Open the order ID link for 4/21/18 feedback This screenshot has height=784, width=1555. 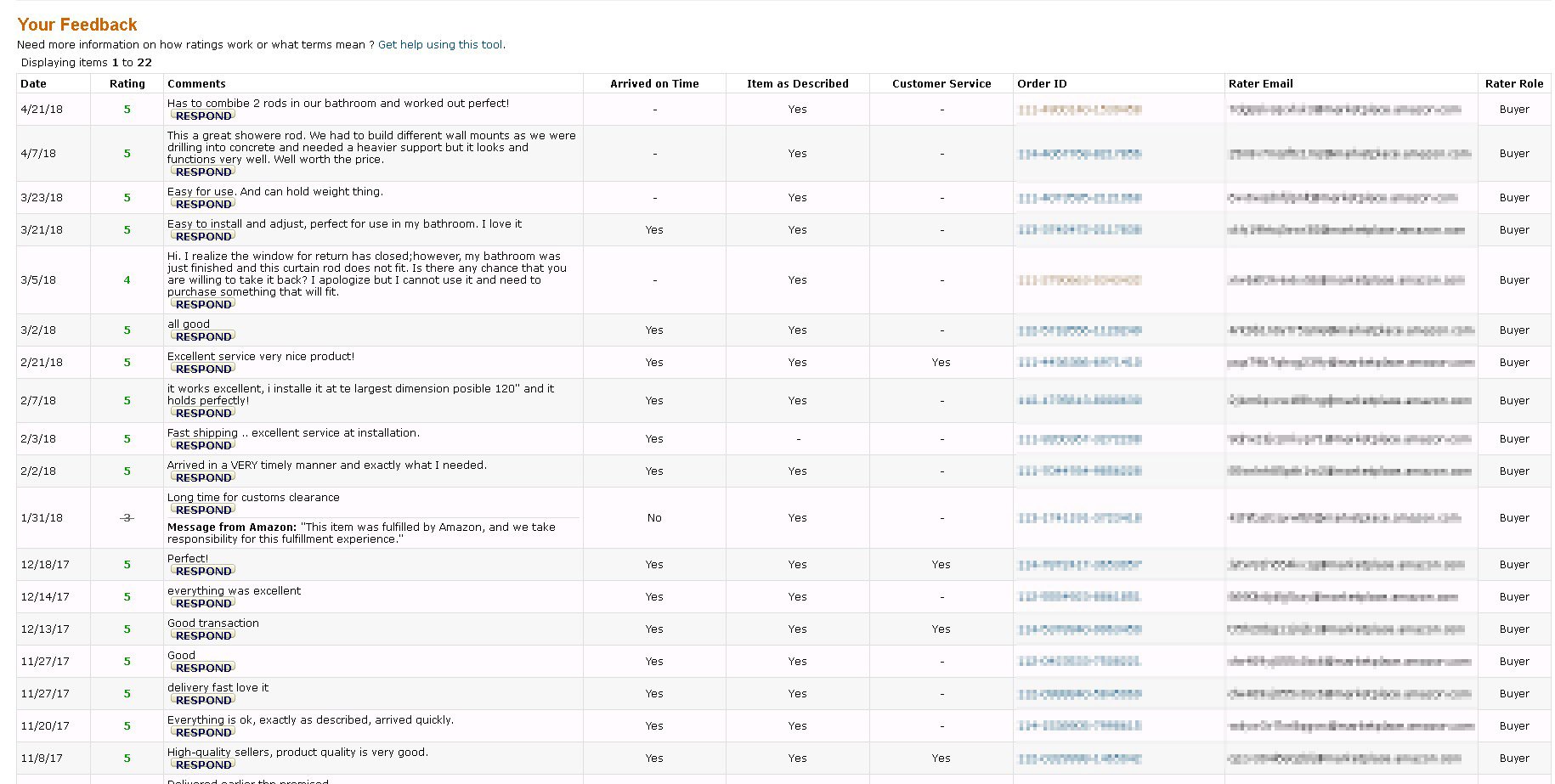coord(1079,110)
